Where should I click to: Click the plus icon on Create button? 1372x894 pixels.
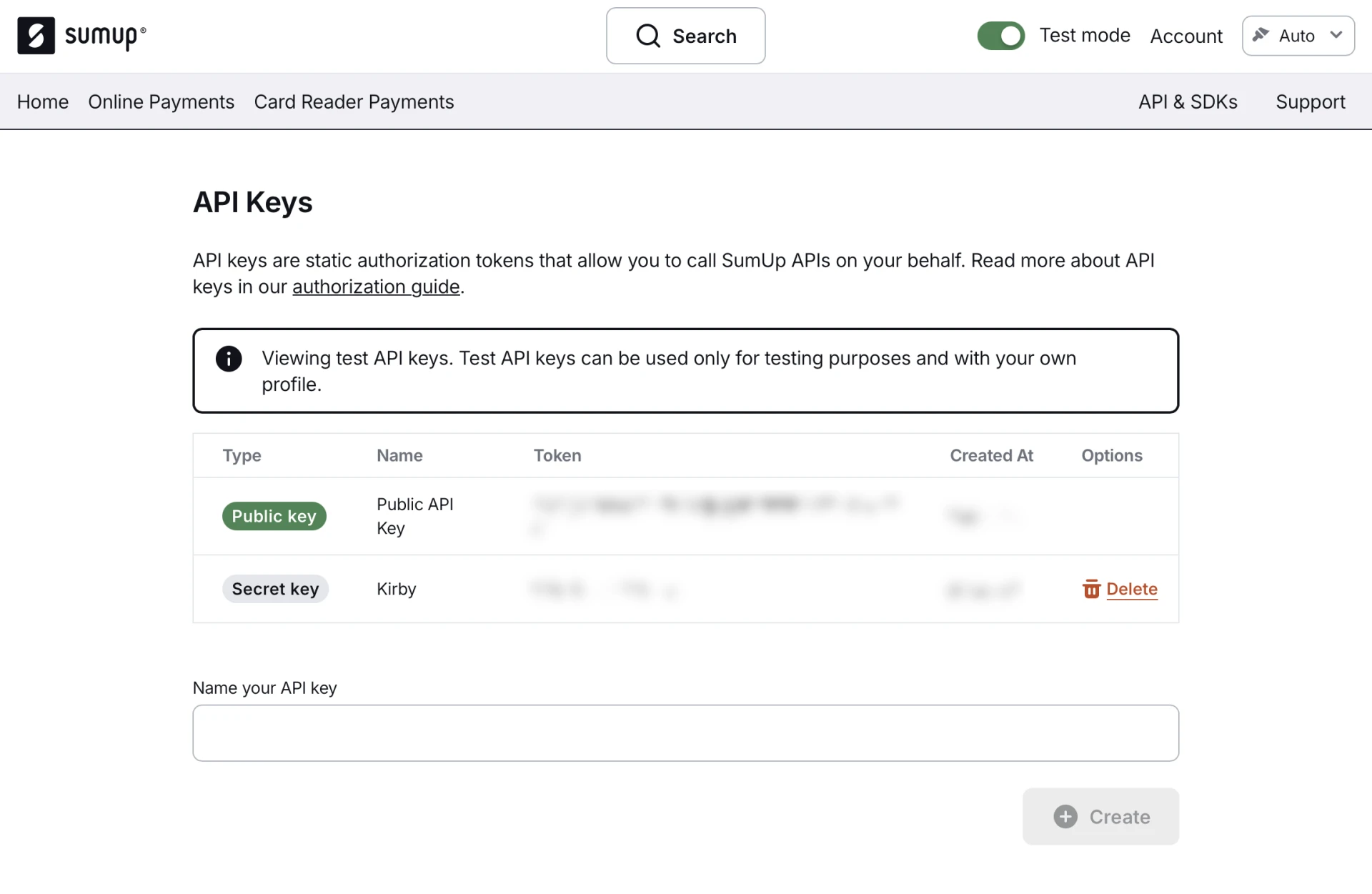pyautogui.click(x=1065, y=817)
